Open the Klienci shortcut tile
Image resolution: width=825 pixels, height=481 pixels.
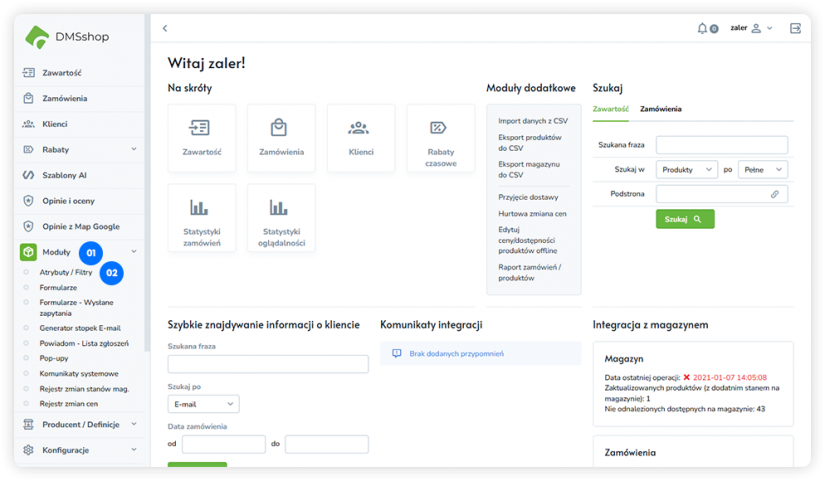point(360,138)
